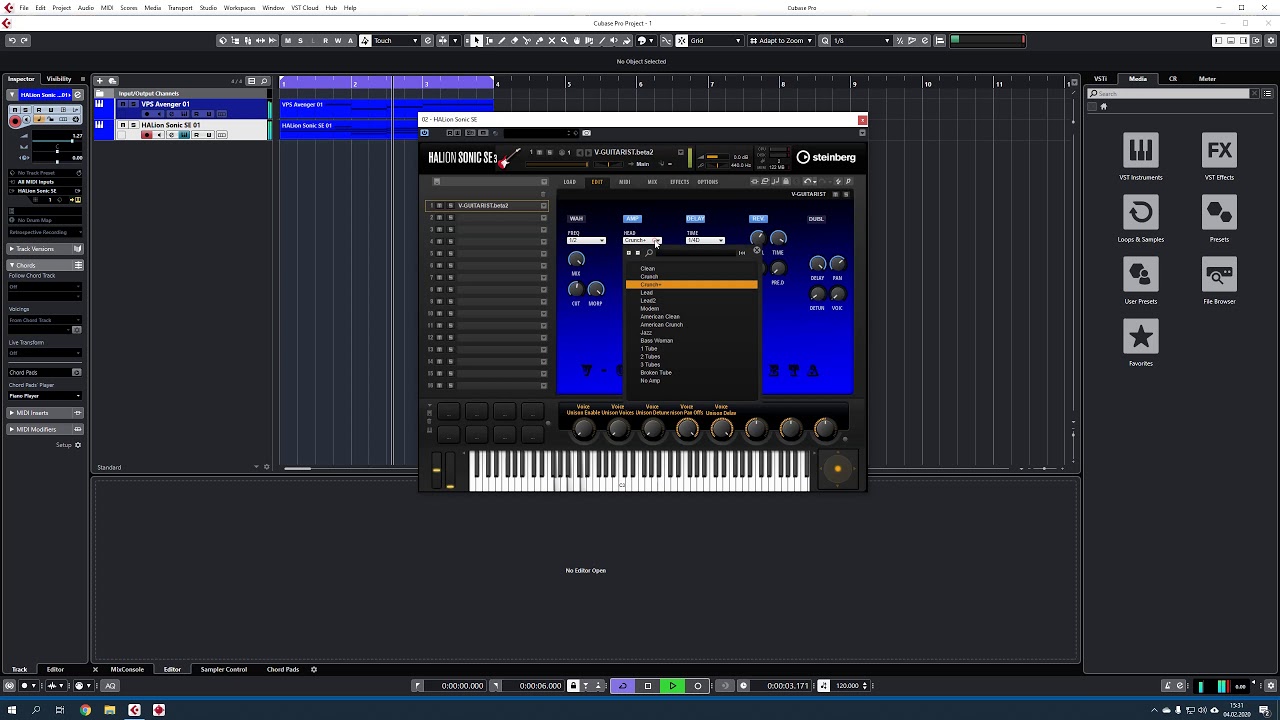Click the search magnifier in amp popup
Screen dimensions: 1280x720
click(x=649, y=253)
